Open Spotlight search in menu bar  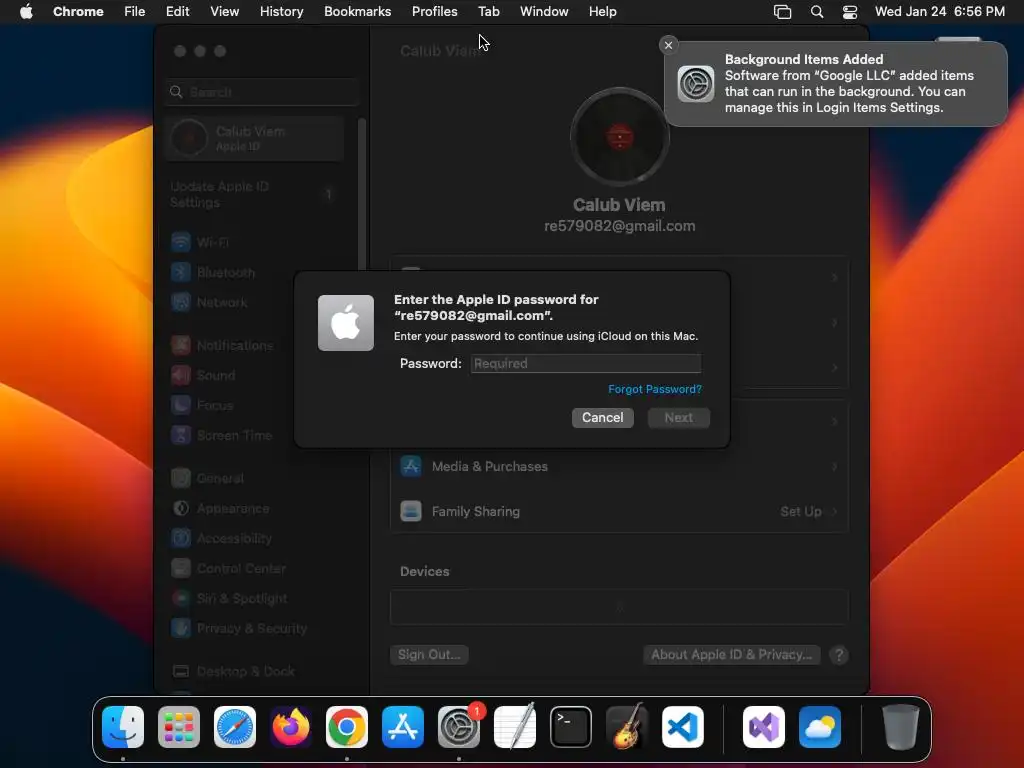pyautogui.click(x=816, y=12)
